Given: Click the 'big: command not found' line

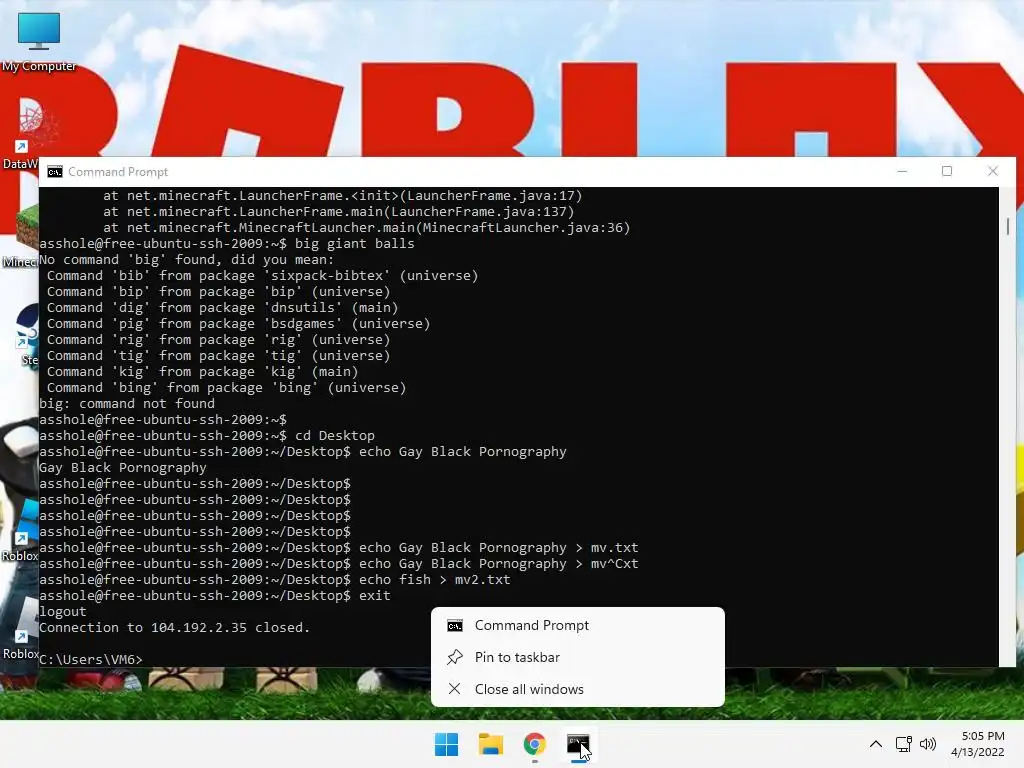Looking at the screenshot, I should (127, 404).
